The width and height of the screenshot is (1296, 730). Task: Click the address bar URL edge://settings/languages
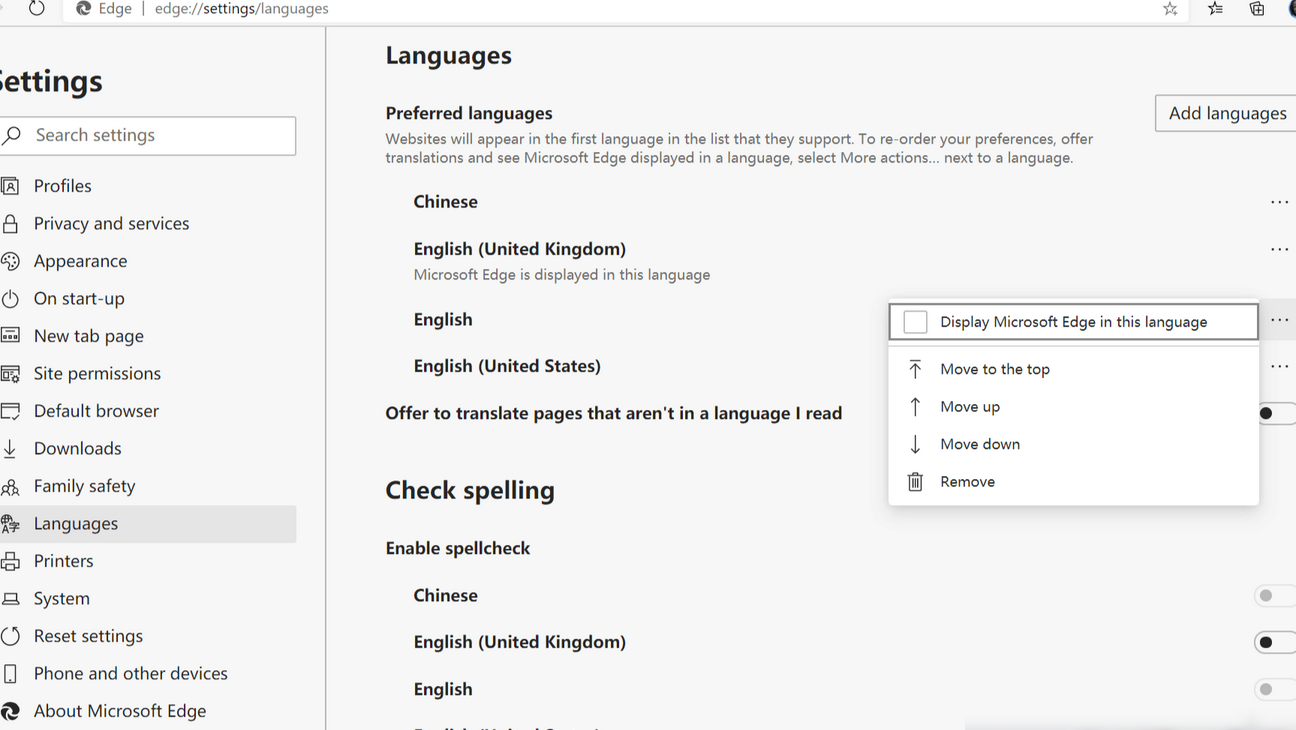(242, 9)
